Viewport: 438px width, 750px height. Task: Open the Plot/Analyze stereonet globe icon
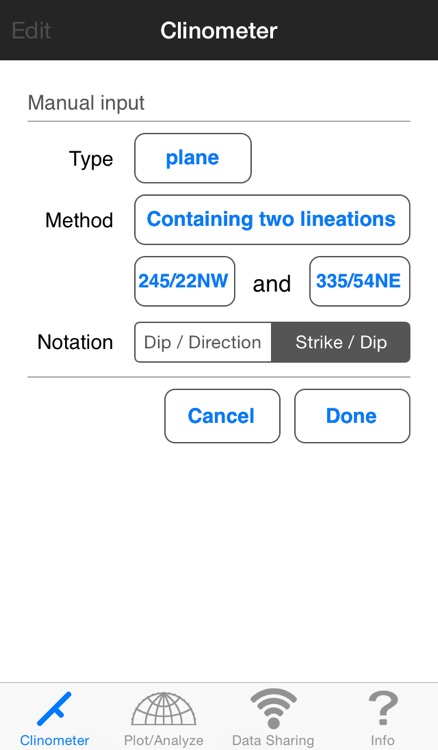click(x=164, y=709)
